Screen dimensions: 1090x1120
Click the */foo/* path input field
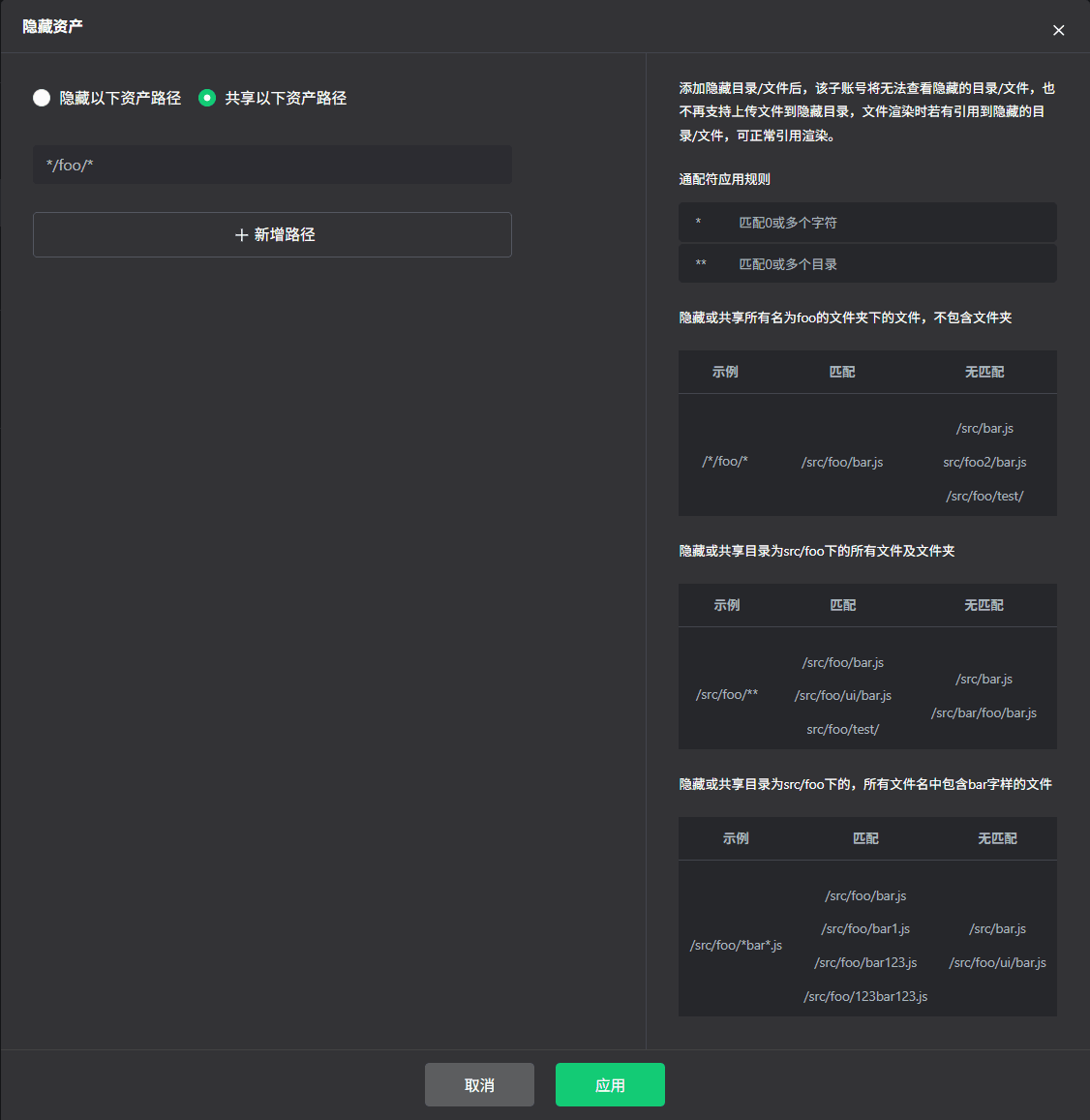pos(272,165)
